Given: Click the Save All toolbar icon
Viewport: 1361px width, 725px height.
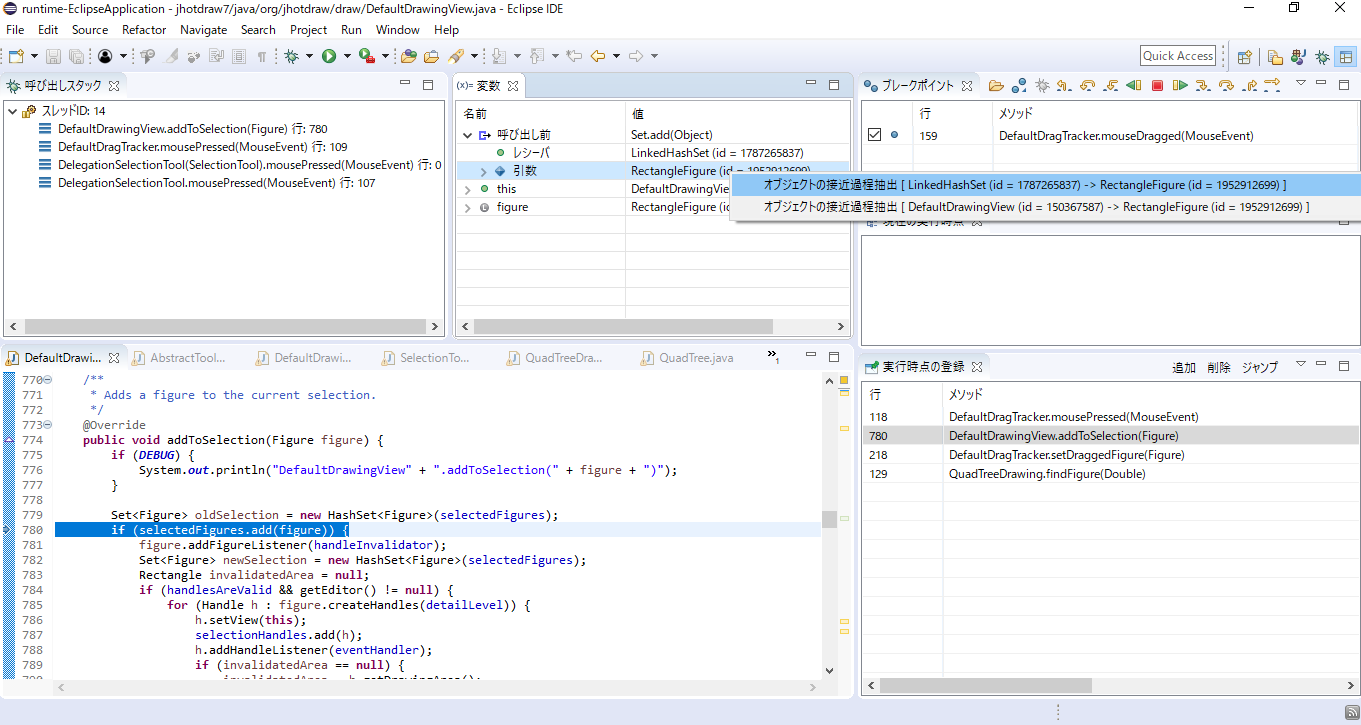Looking at the screenshot, I should point(76,56).
